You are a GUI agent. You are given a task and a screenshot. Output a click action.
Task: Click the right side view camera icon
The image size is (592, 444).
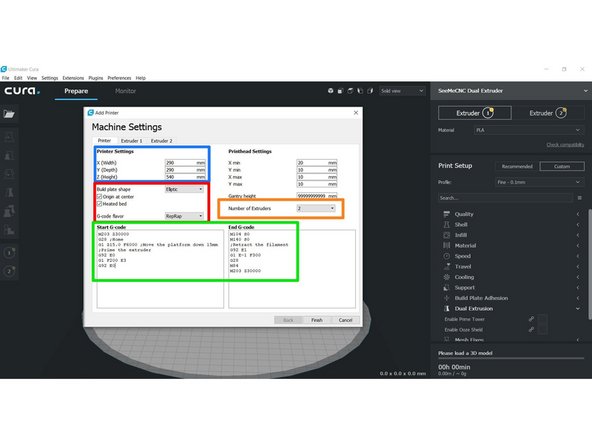370,91
